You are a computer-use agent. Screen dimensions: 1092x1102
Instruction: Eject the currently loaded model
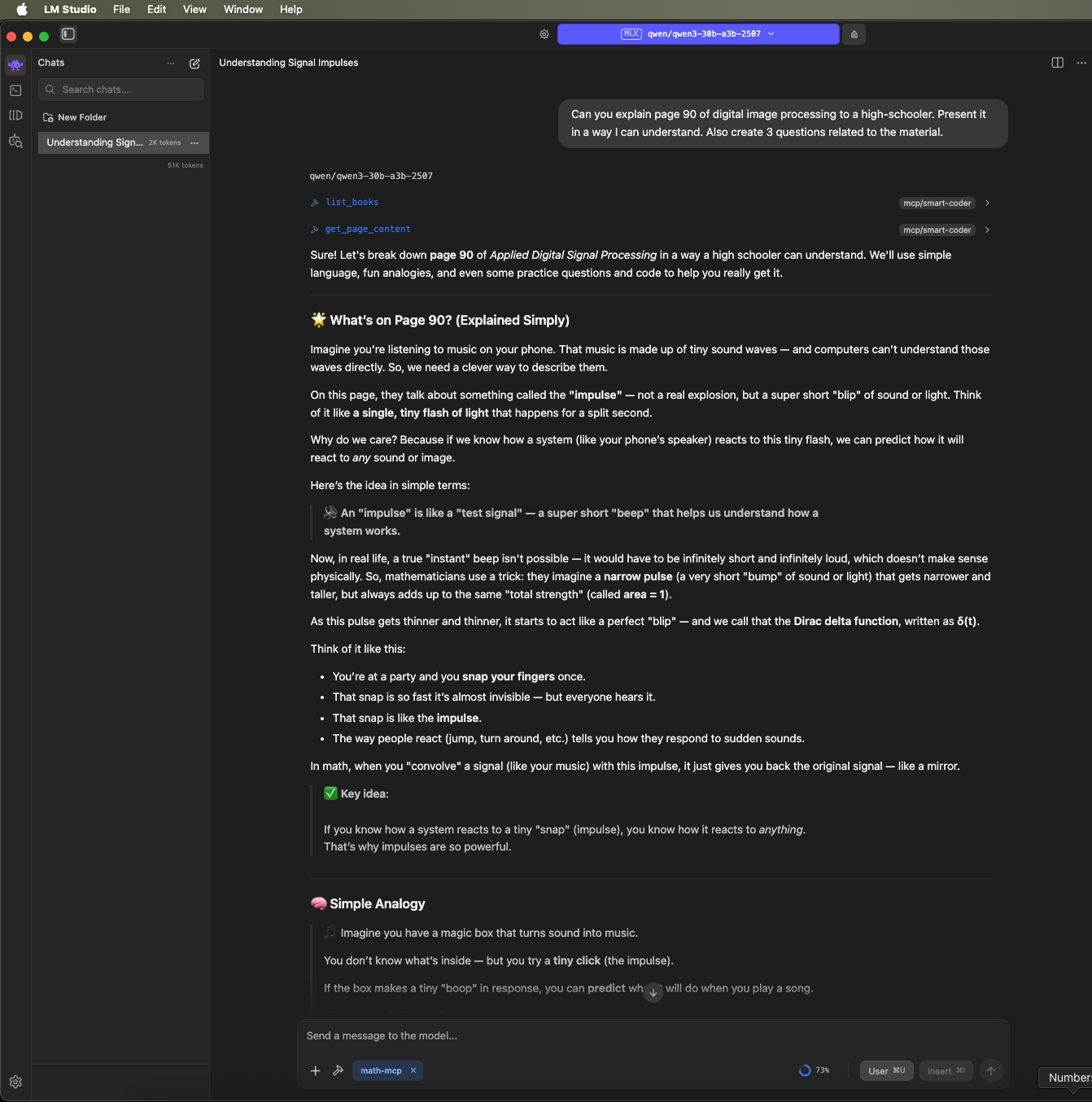[x=853, y=34]
